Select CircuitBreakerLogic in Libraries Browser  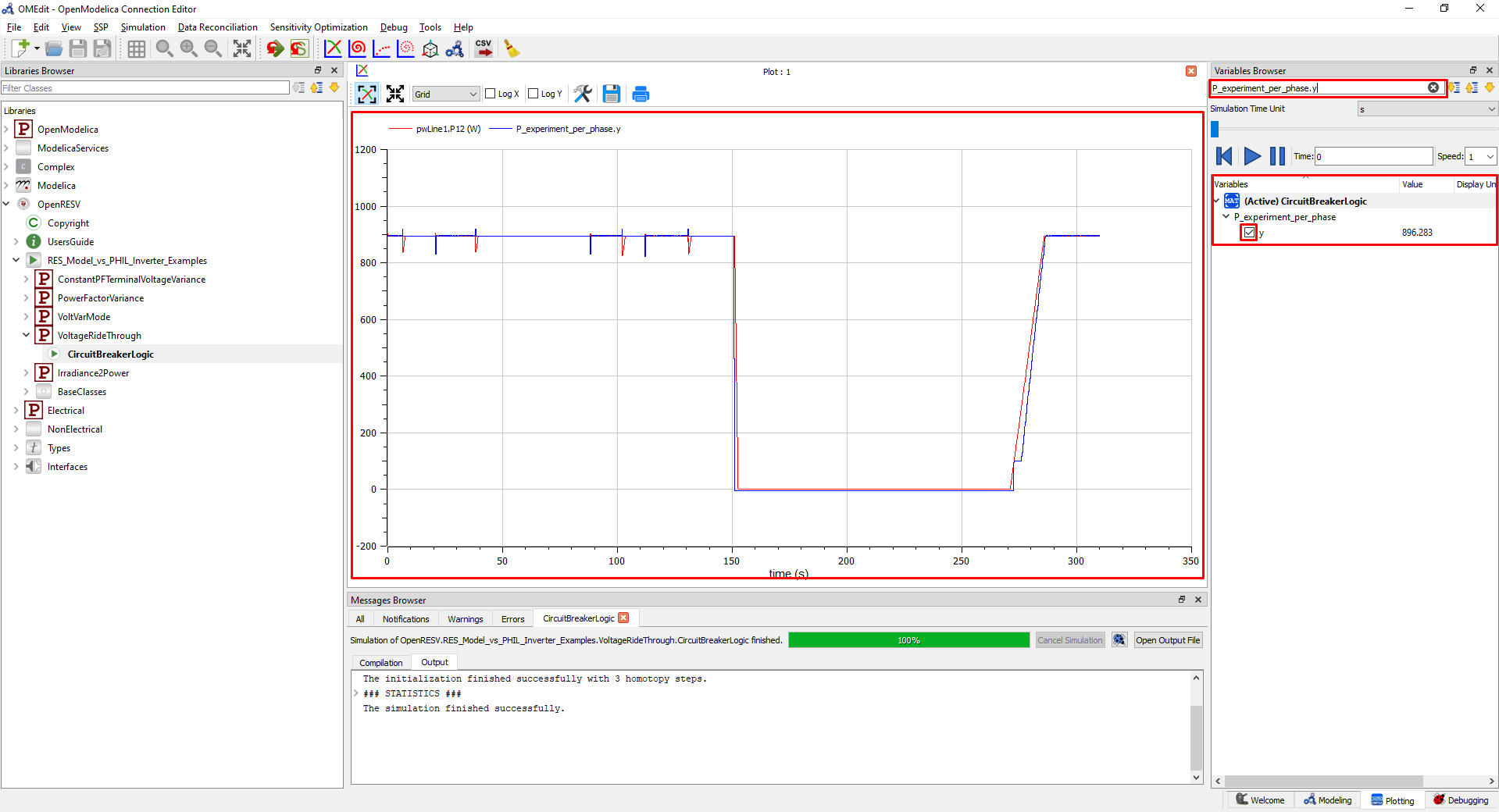(110, 354)
